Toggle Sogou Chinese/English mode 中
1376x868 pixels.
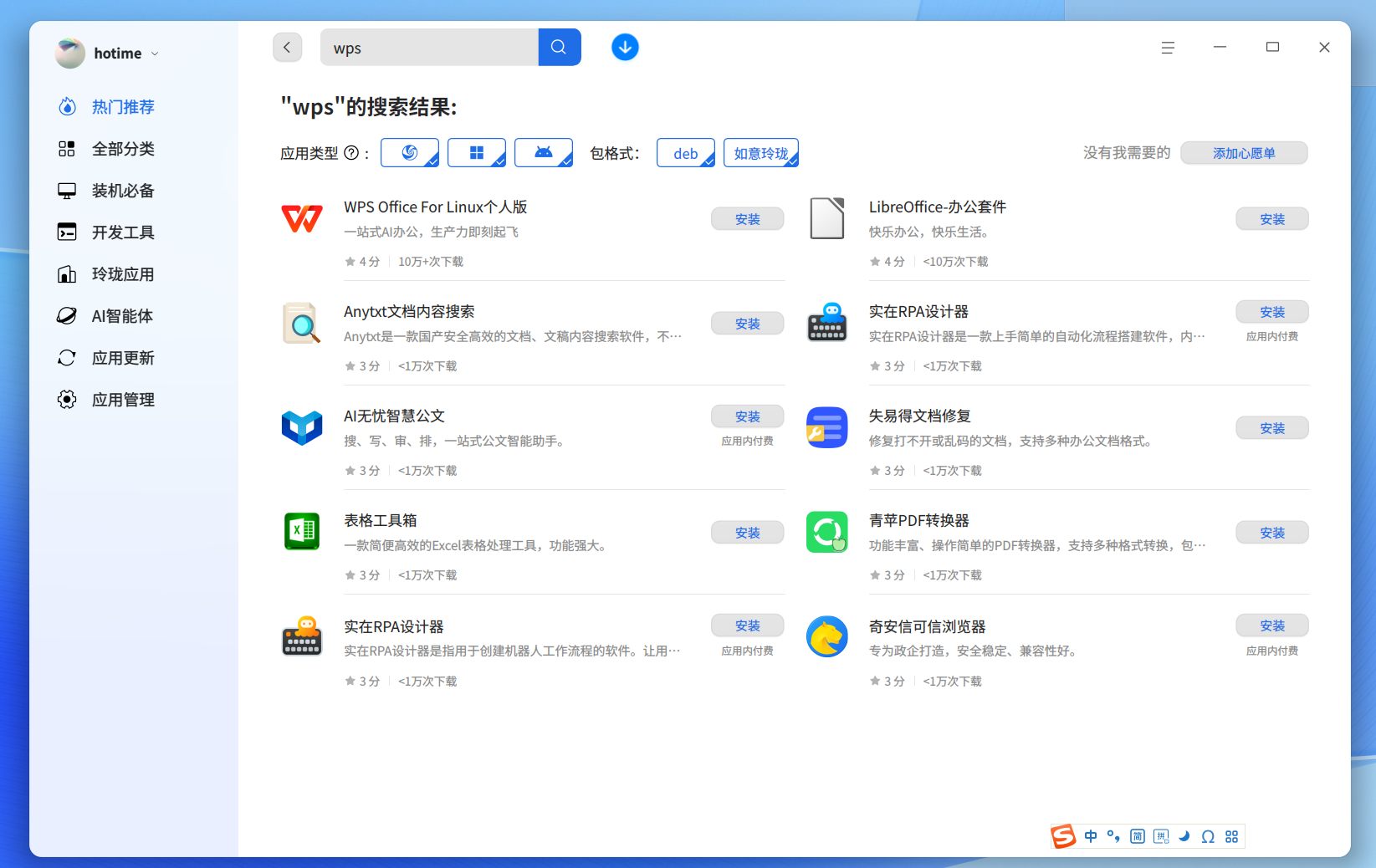pyautogui.click(x=1091, y=836)
